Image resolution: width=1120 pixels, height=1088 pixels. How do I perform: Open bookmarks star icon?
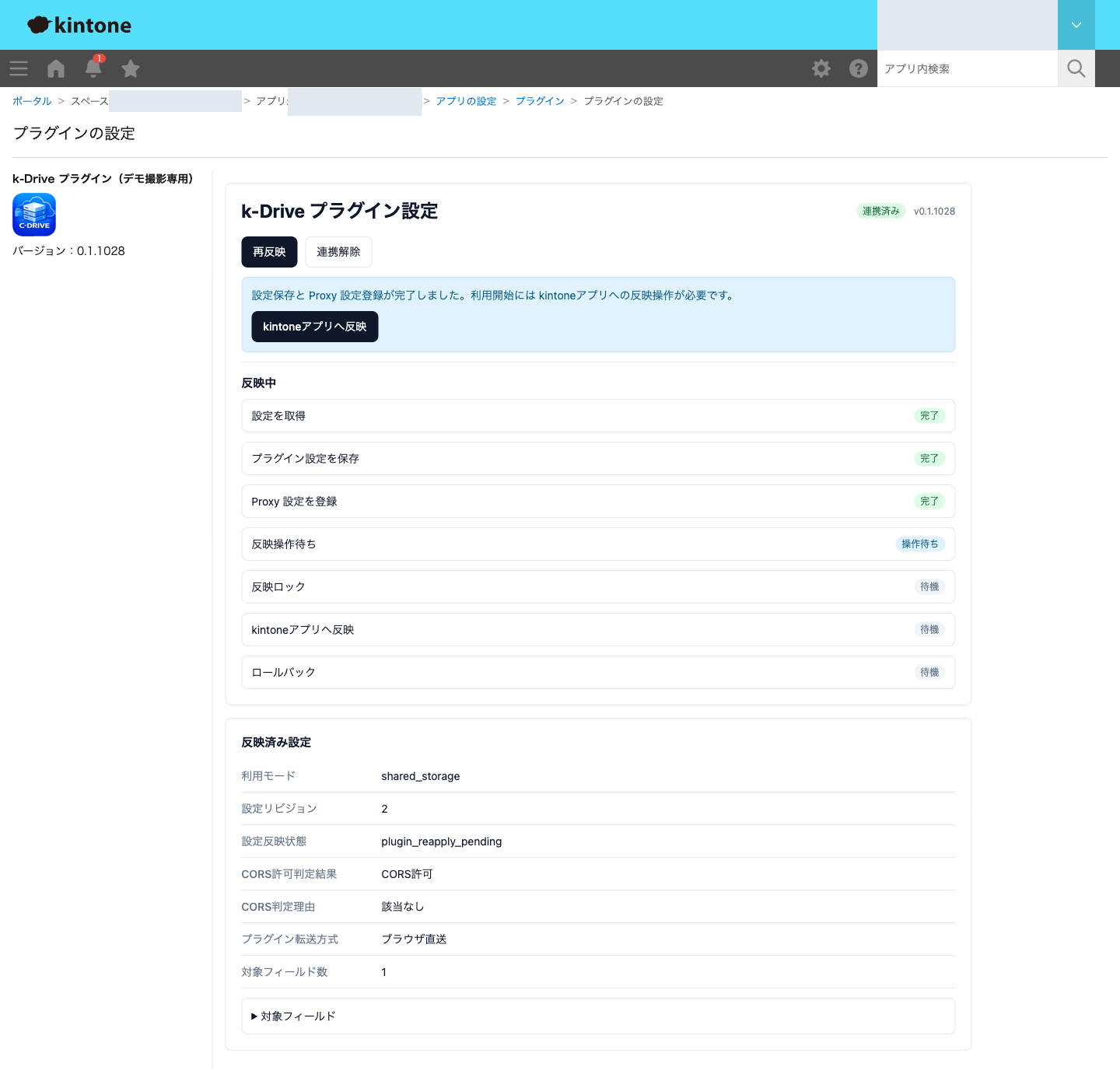131,68
